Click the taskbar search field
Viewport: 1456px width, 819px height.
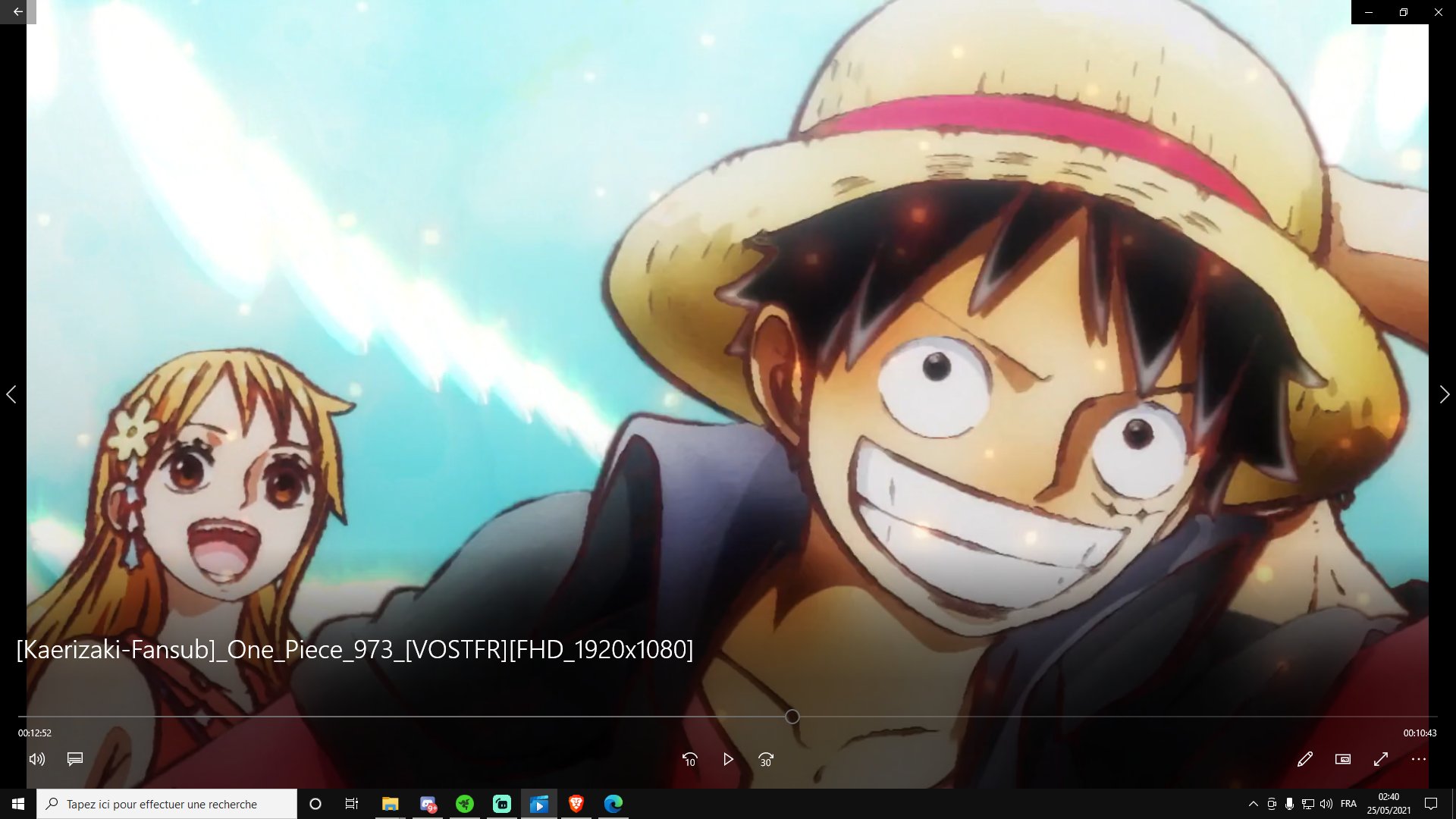click(167, 804)
